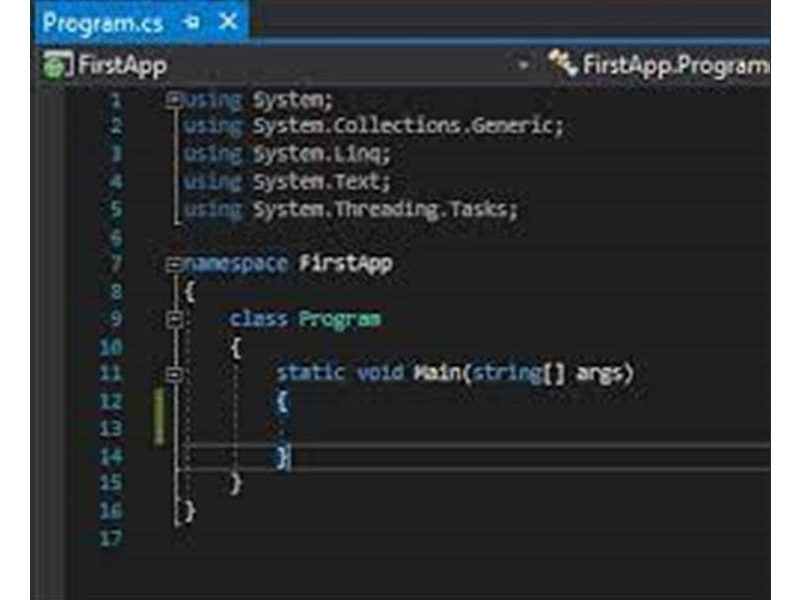
Task: Click the 'void' keyword on line 11
Action: pyautogui.click(x=380, y=373)
